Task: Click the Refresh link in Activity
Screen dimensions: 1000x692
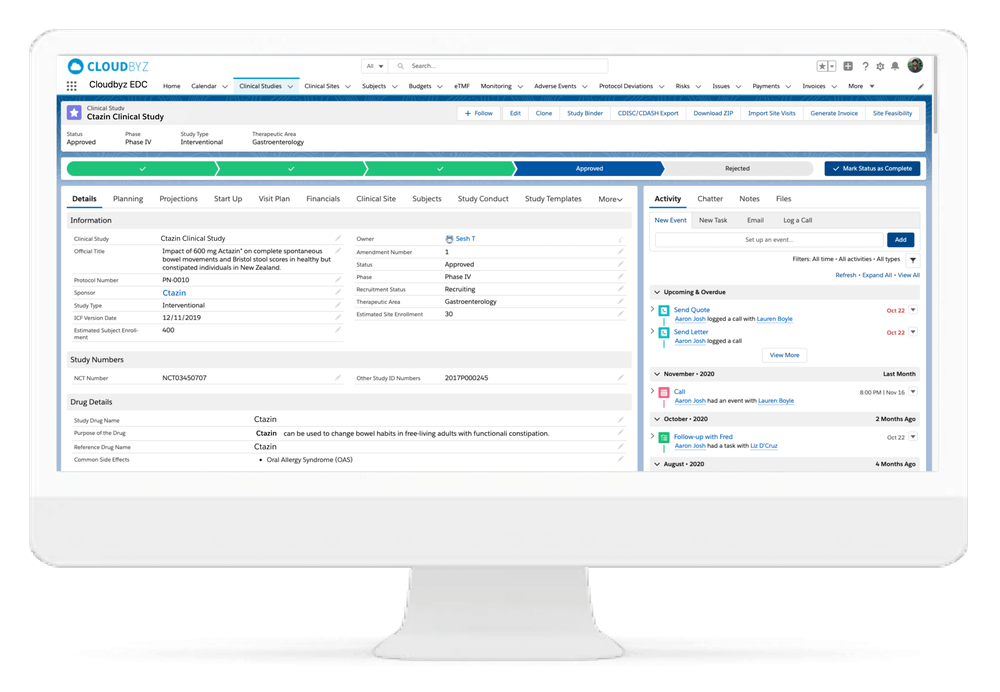Action: click(846, 276)
